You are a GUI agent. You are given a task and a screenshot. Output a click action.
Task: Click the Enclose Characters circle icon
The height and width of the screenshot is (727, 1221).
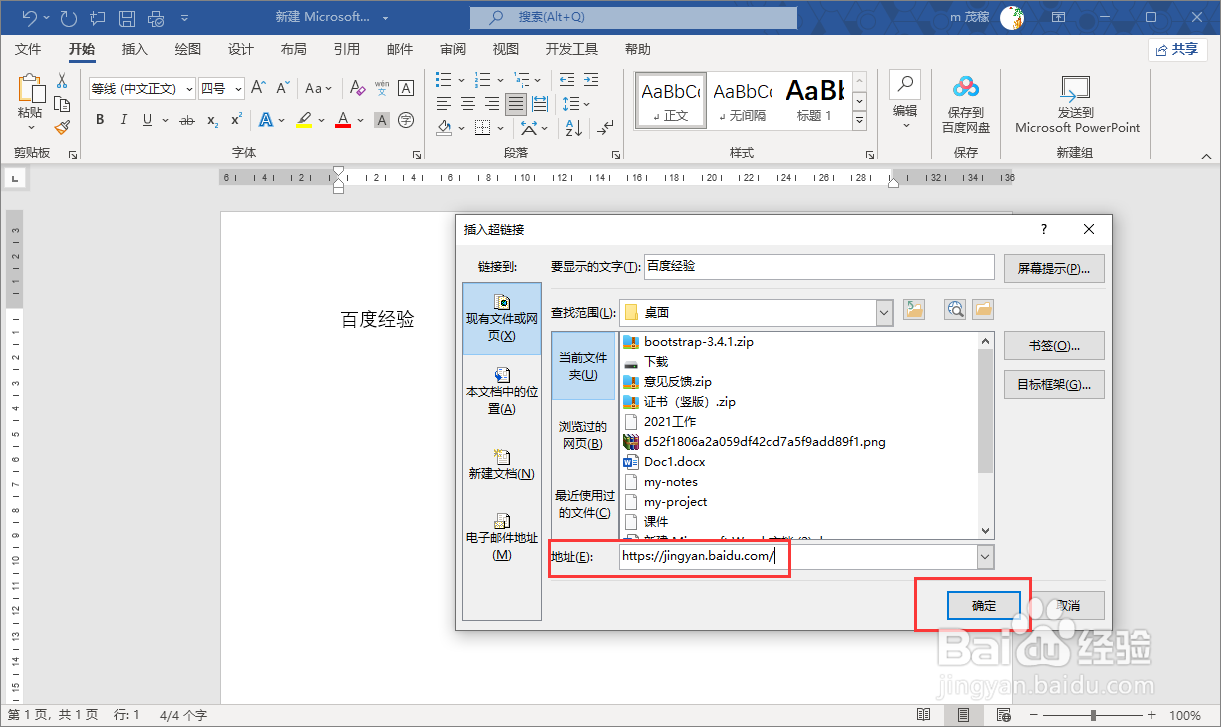point(406,120)
